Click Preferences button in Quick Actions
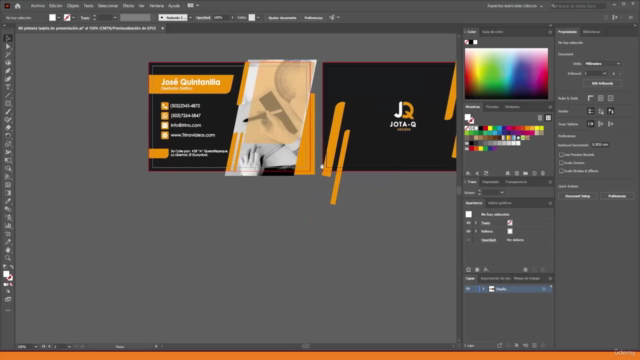640x360 pixels. click(617, 196)
